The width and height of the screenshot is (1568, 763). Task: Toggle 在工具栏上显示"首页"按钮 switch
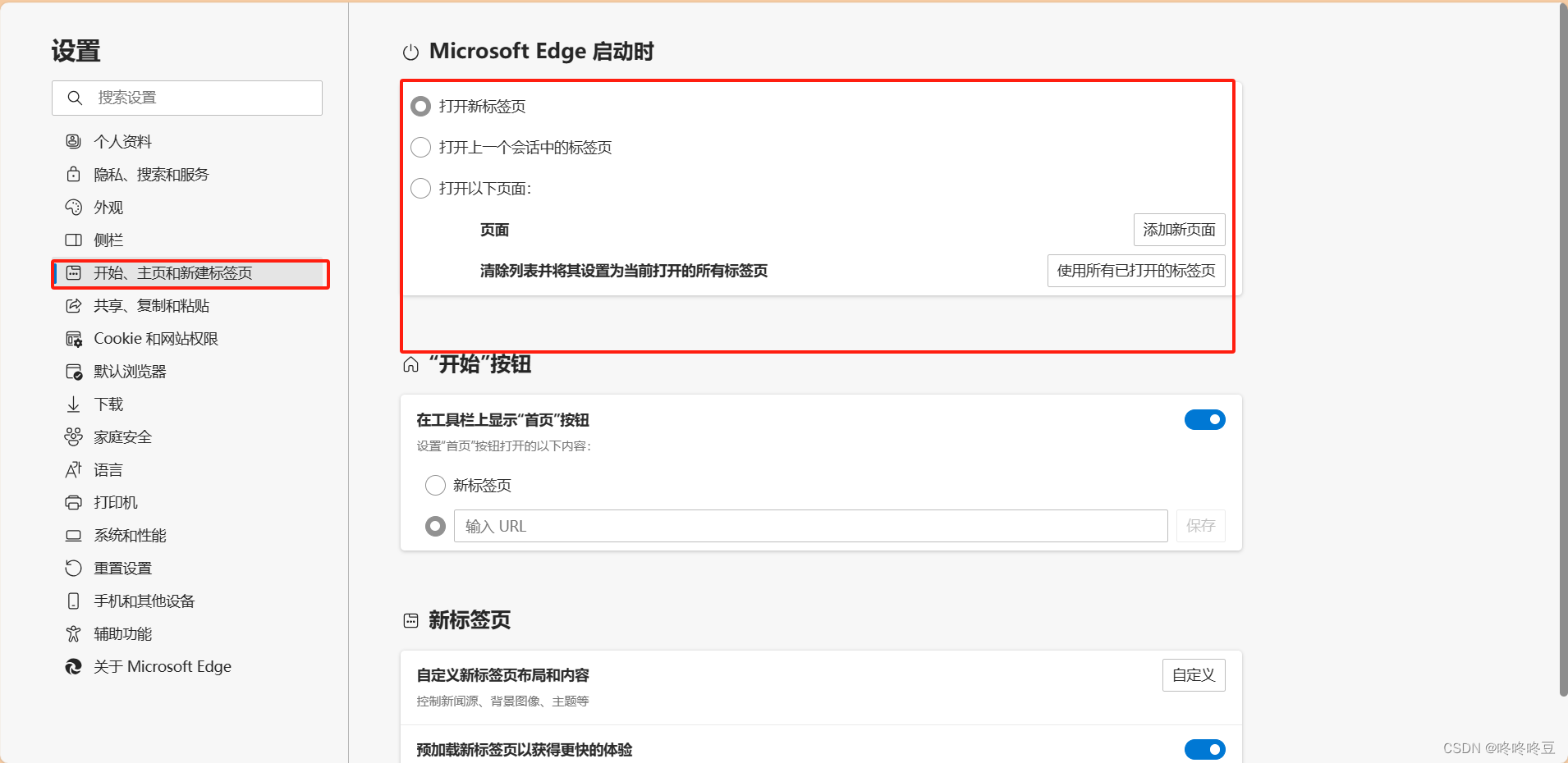[x=1204, y=419]
